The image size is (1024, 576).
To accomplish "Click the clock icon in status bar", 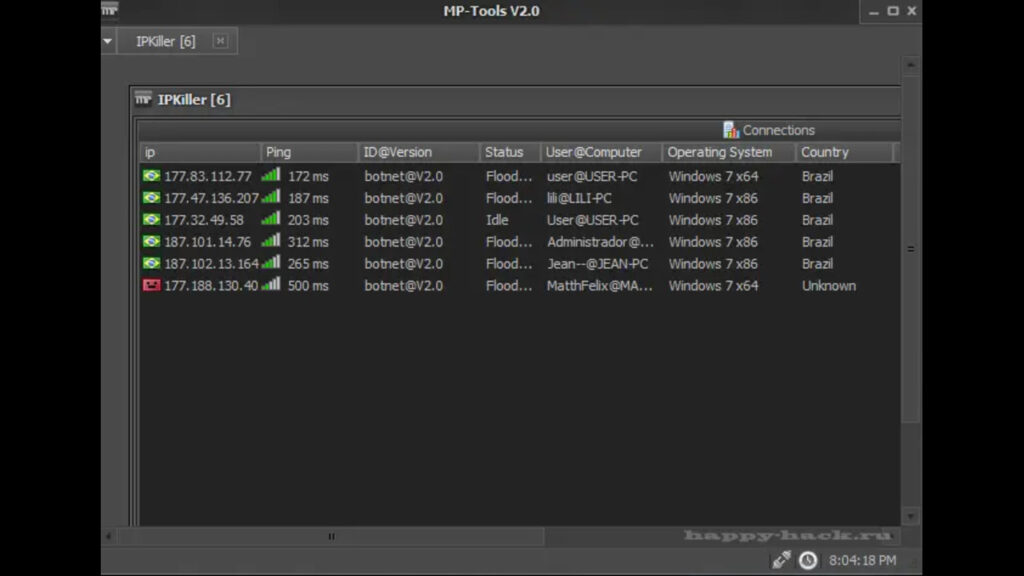I will tap(808, 560).
